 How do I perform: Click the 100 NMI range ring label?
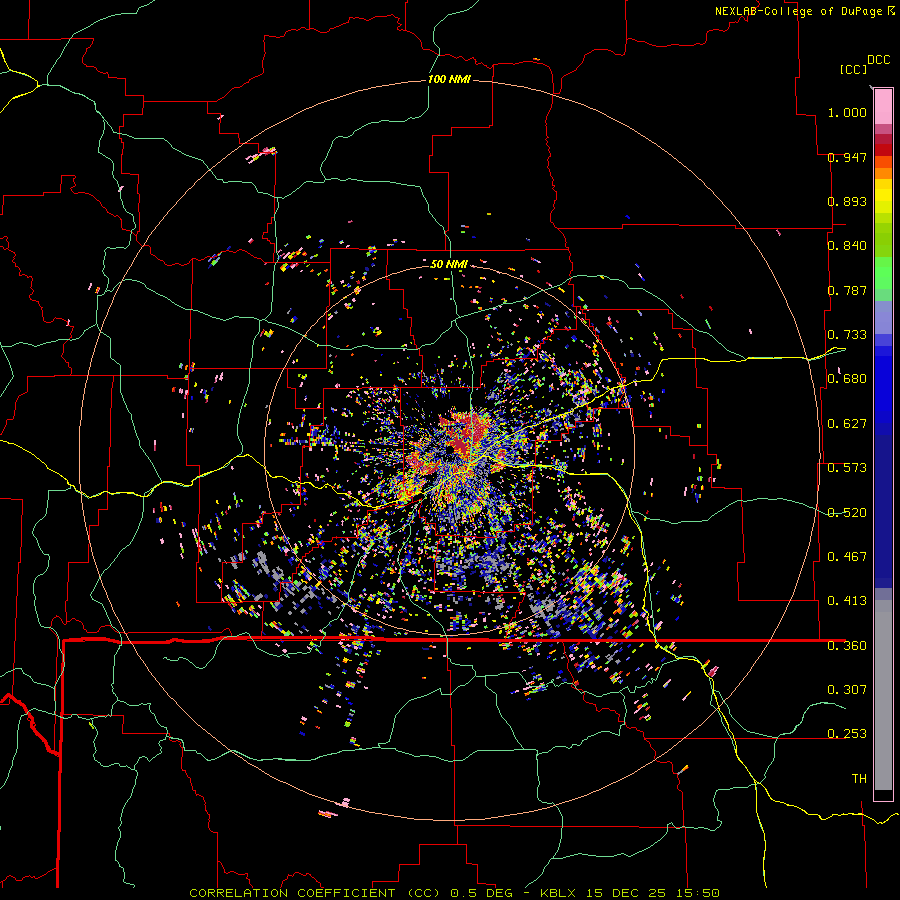[449, 79]
